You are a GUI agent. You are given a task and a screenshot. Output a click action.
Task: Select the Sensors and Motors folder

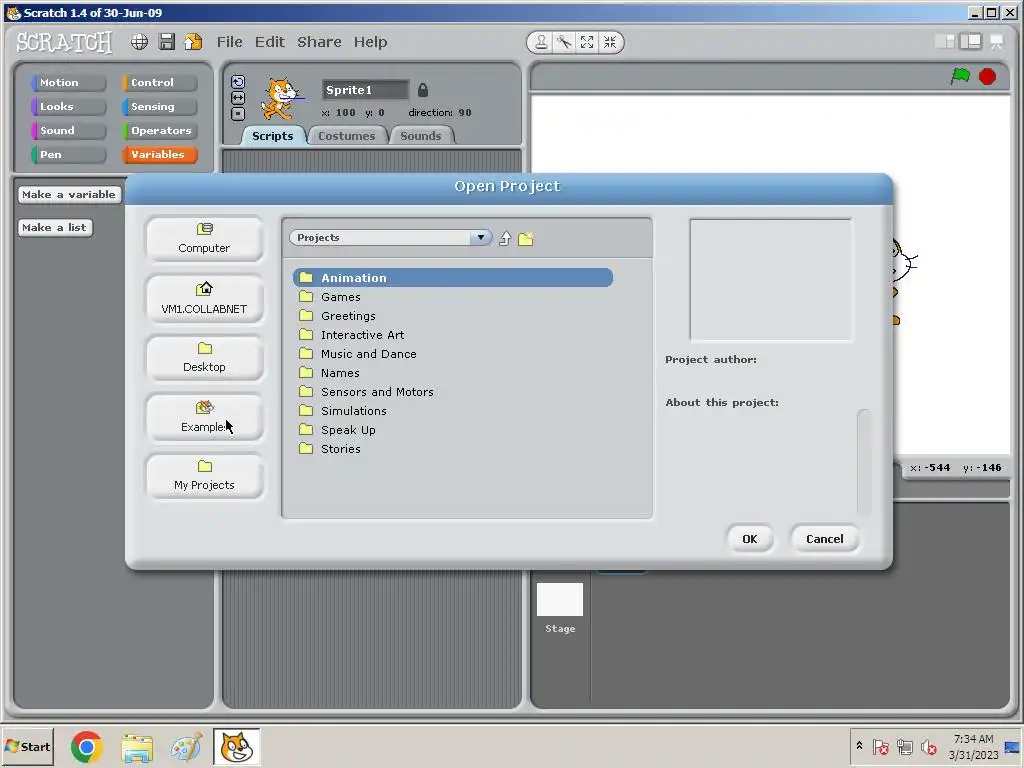click(453, 392)
